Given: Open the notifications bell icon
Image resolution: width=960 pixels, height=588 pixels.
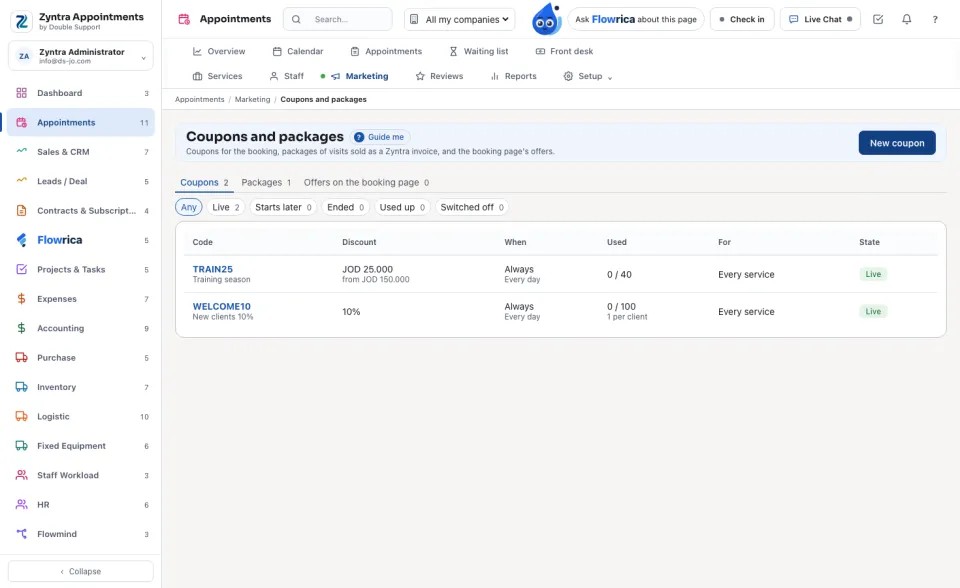Looking at the screenshot, I should (x=907, y=20).
